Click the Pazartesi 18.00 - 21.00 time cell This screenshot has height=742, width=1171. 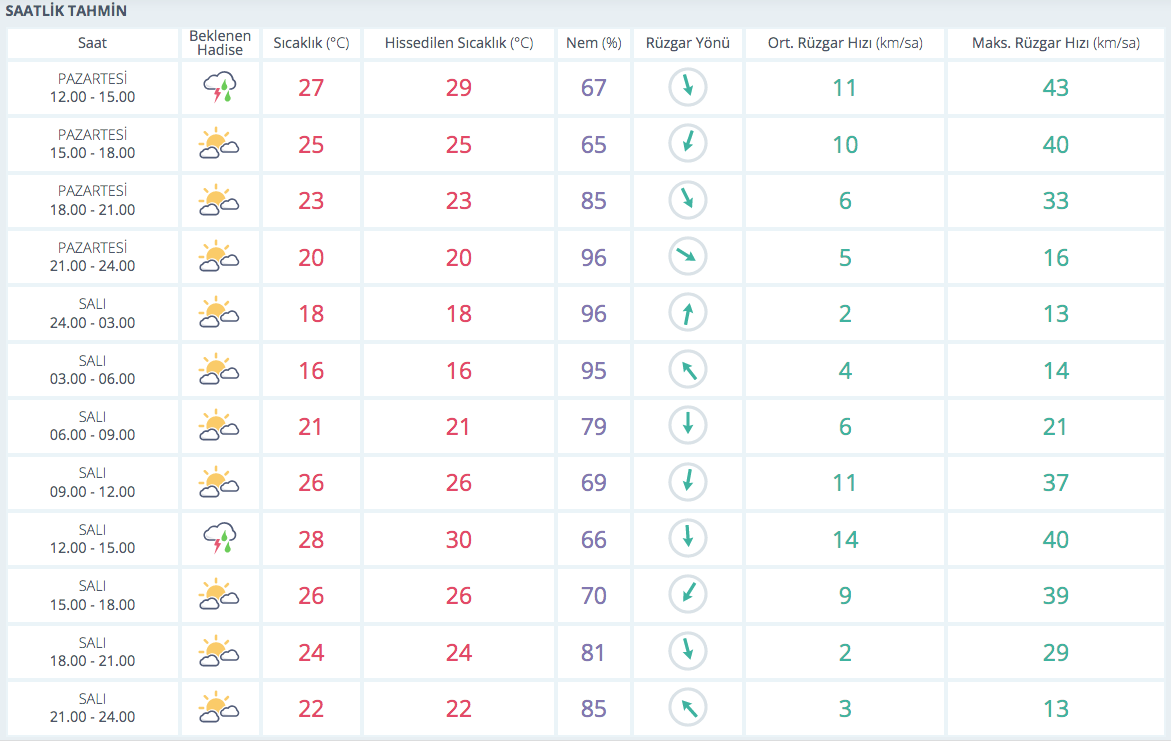click(x=92, y=201)
